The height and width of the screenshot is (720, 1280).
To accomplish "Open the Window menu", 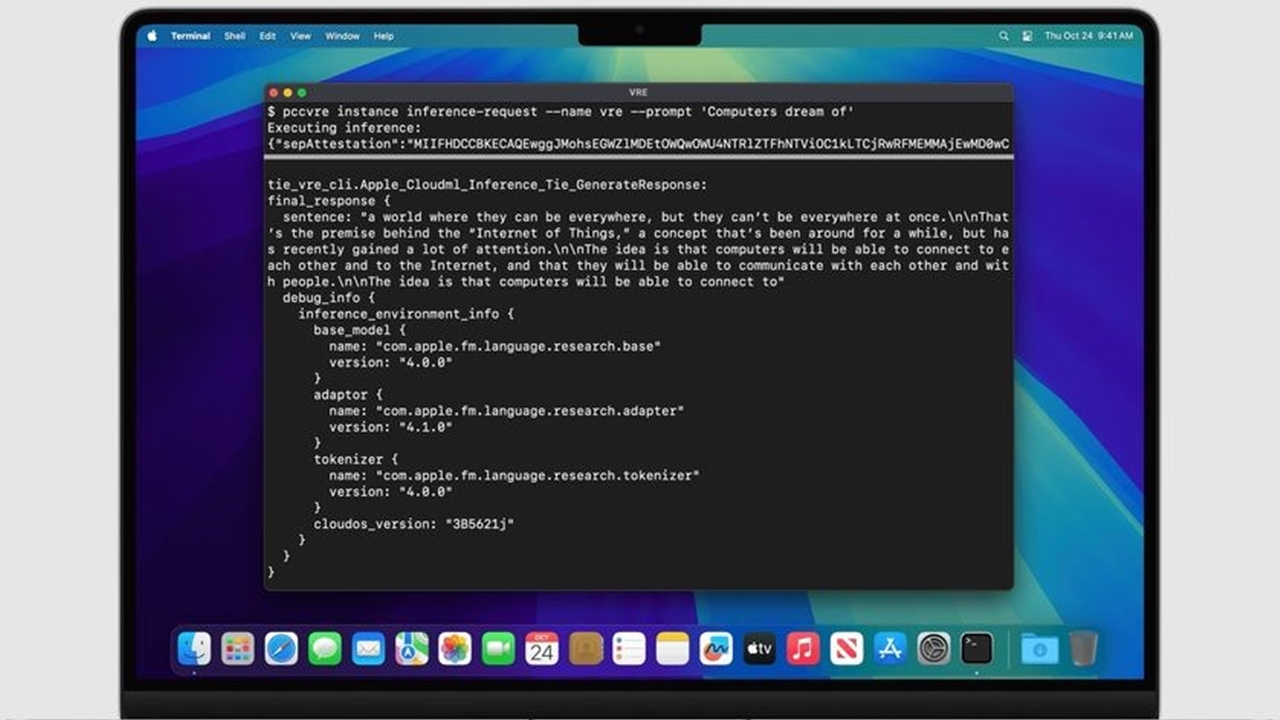I will 342,36.
